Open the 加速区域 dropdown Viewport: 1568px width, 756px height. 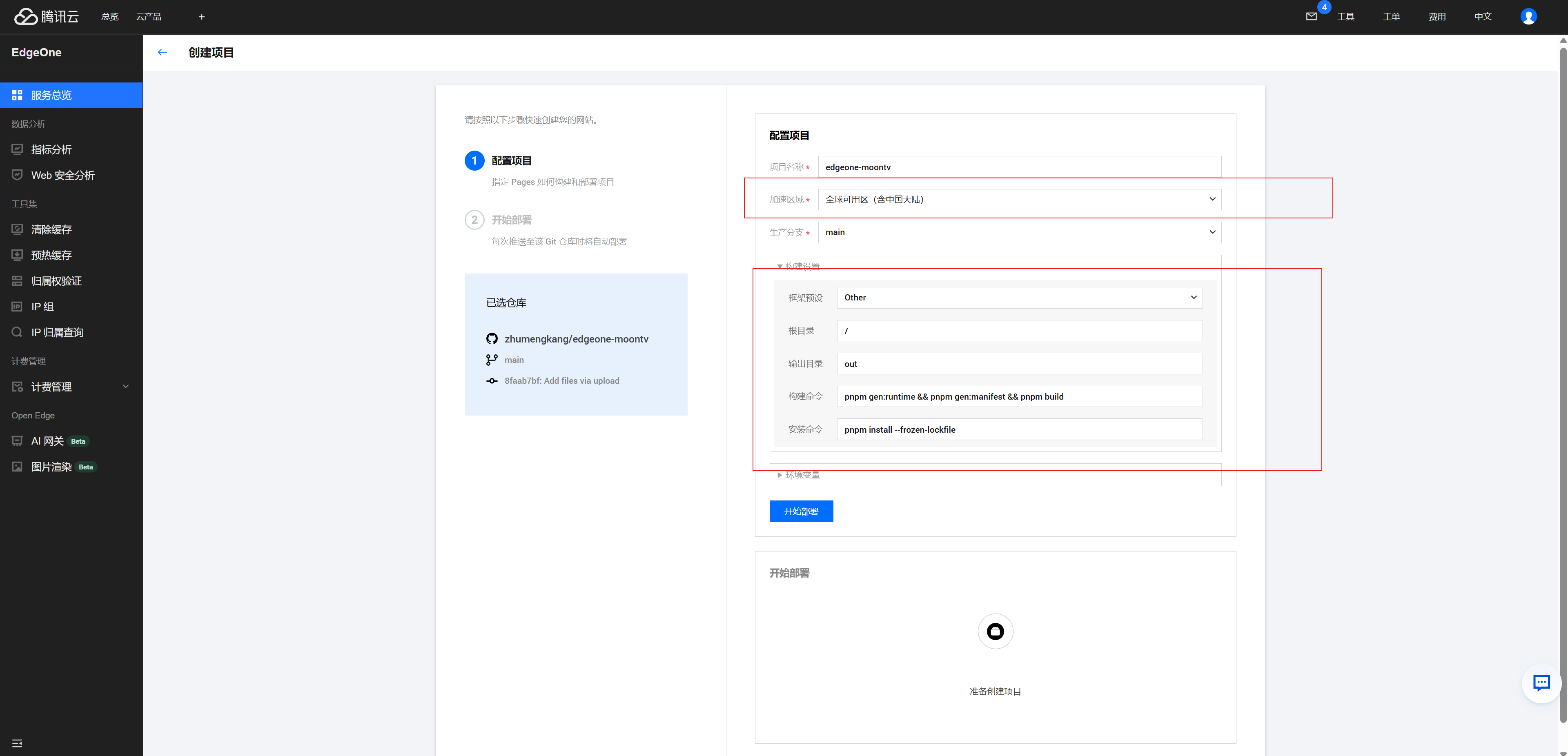tap(1019, 200)
